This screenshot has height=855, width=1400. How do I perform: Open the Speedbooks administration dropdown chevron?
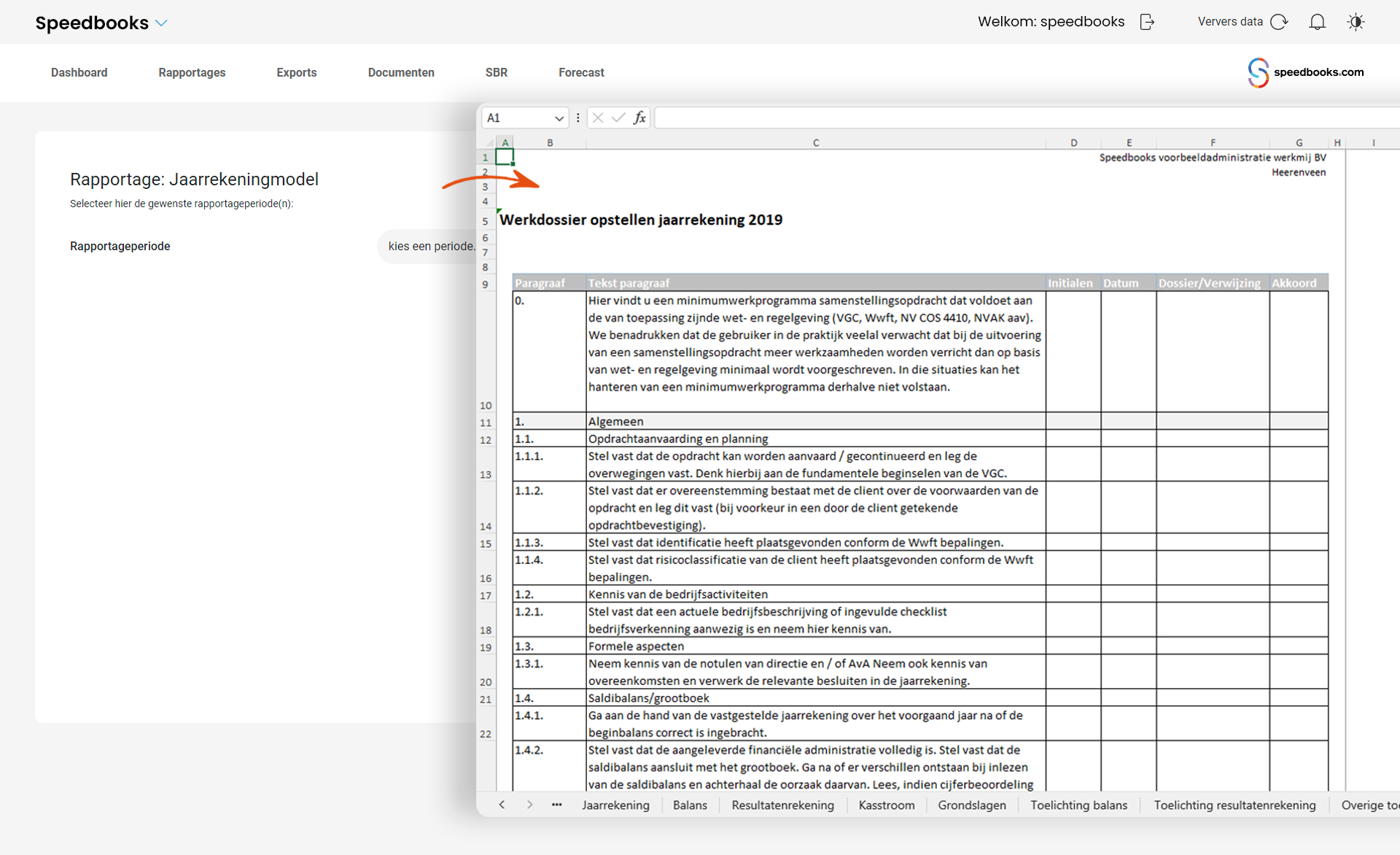click(162, 23)
